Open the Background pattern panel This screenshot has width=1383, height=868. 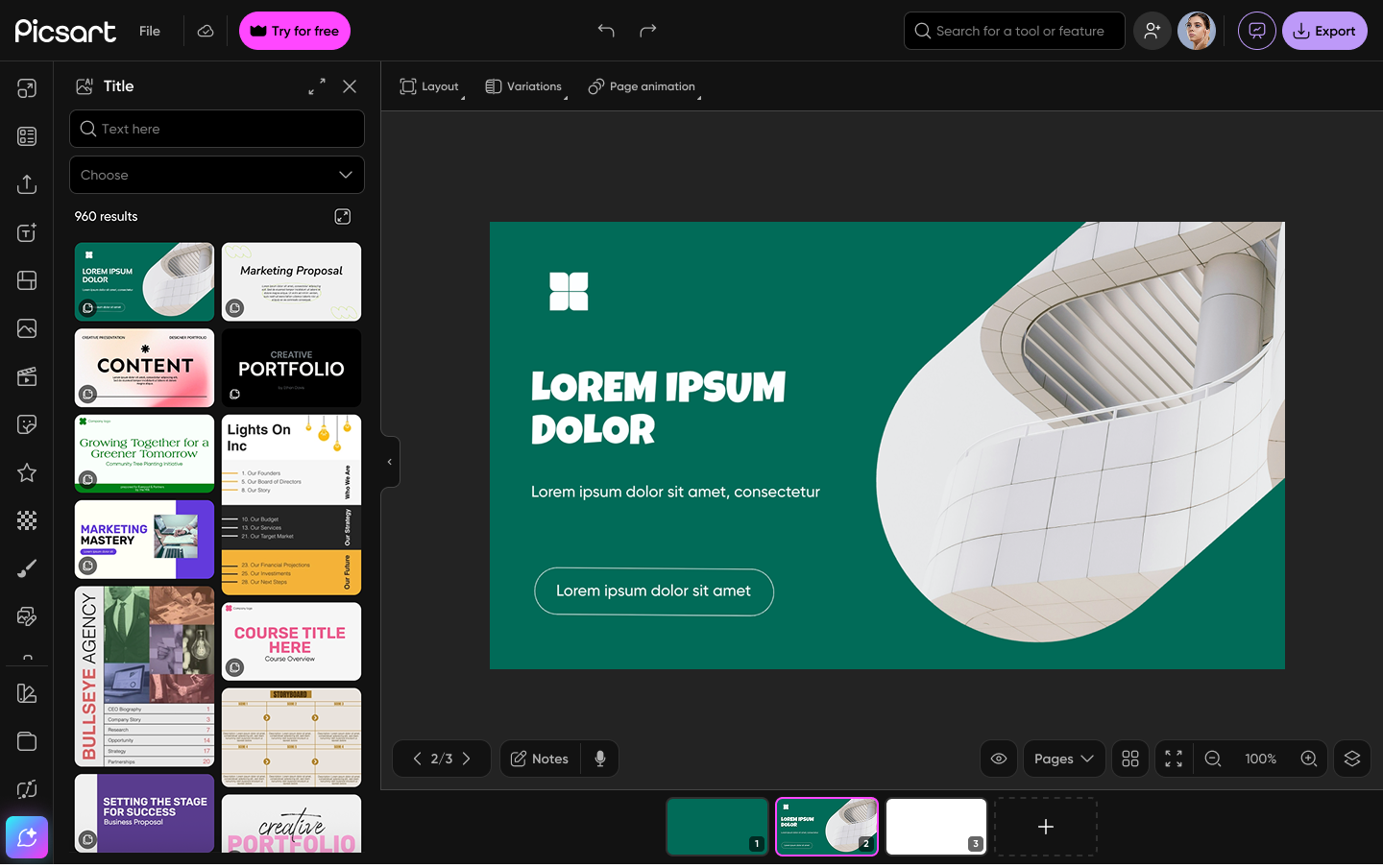point(26,519)
